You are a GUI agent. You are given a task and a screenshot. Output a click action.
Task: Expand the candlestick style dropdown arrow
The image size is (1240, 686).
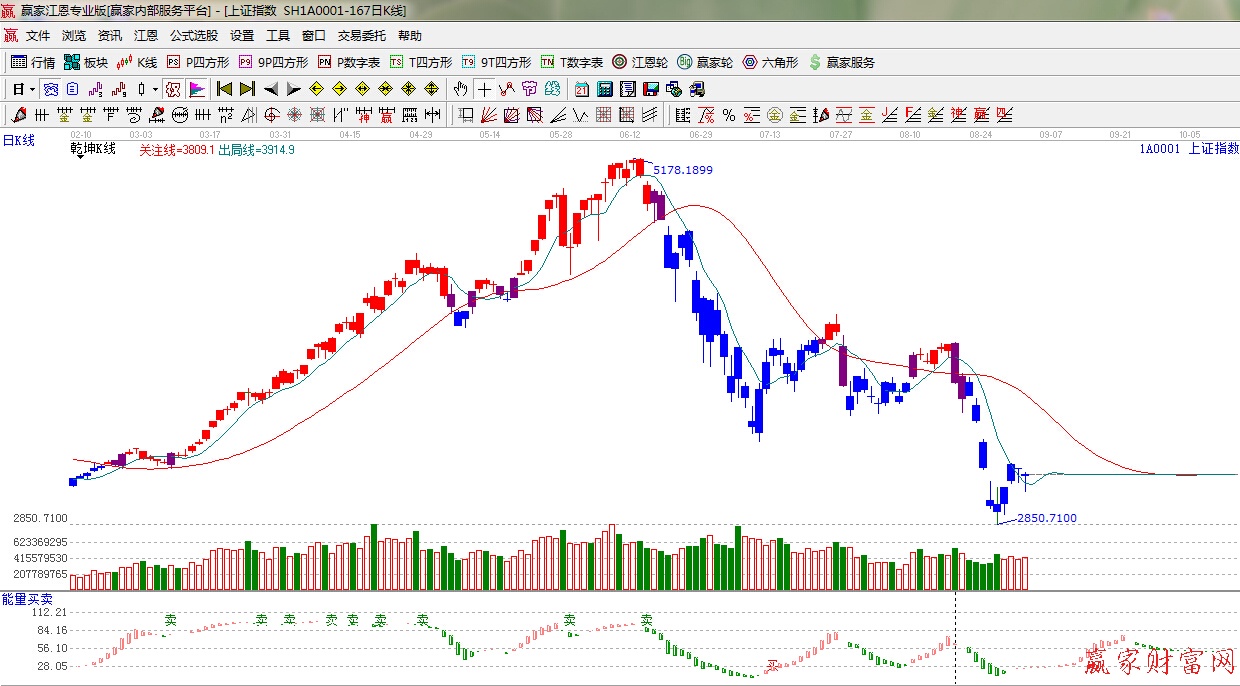click(x=155, y=89)
